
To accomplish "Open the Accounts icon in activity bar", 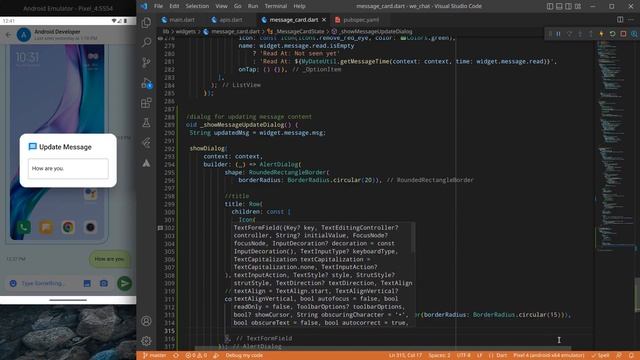I will pos(146,321).
